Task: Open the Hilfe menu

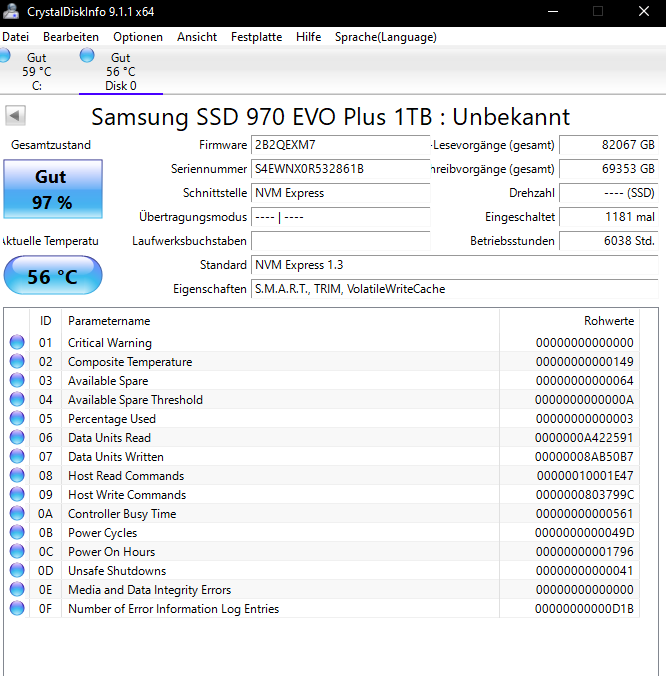Action: pos(308,37)
